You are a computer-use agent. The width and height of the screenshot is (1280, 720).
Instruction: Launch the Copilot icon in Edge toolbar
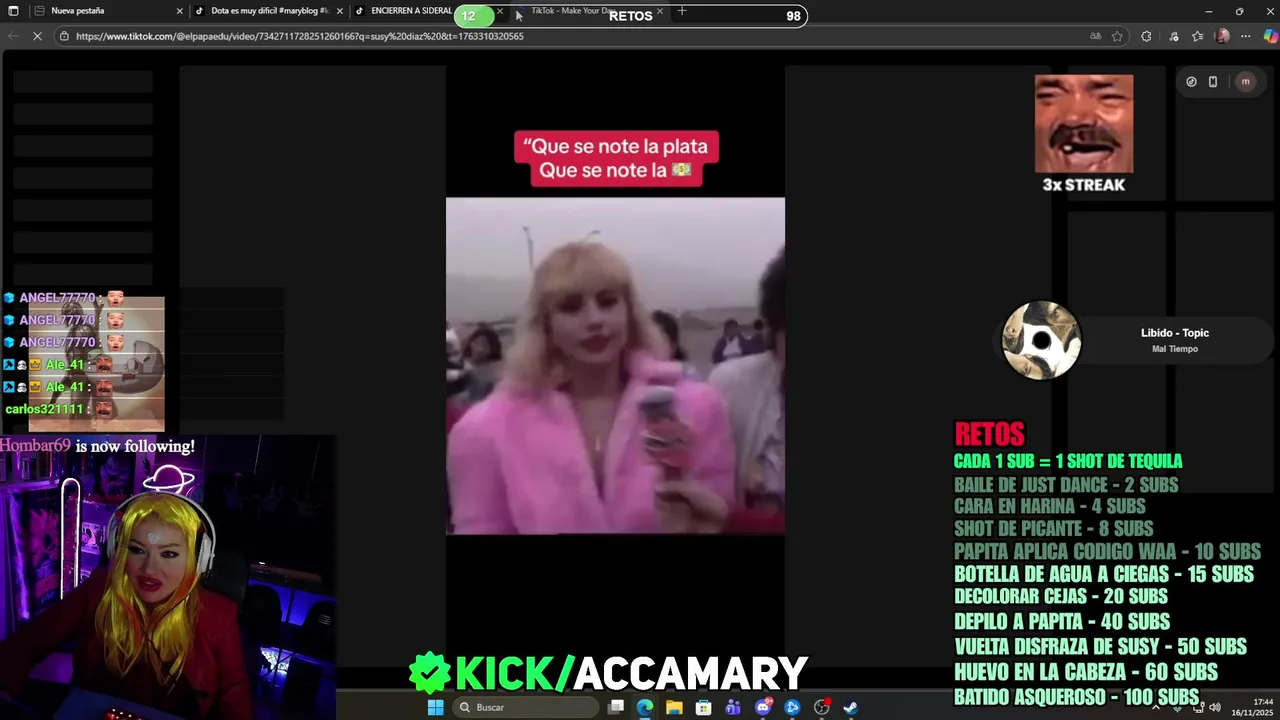pyautogui.click(x=1270, y=36)
